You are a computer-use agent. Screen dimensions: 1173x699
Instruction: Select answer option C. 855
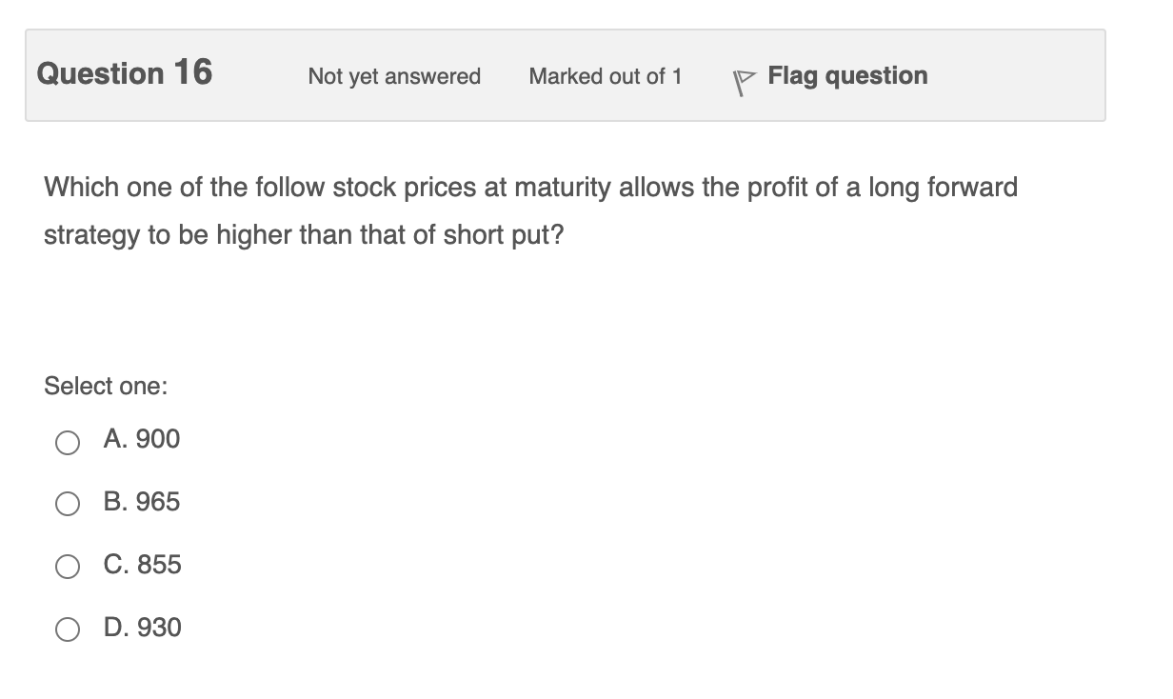click(x=141, y=564)
